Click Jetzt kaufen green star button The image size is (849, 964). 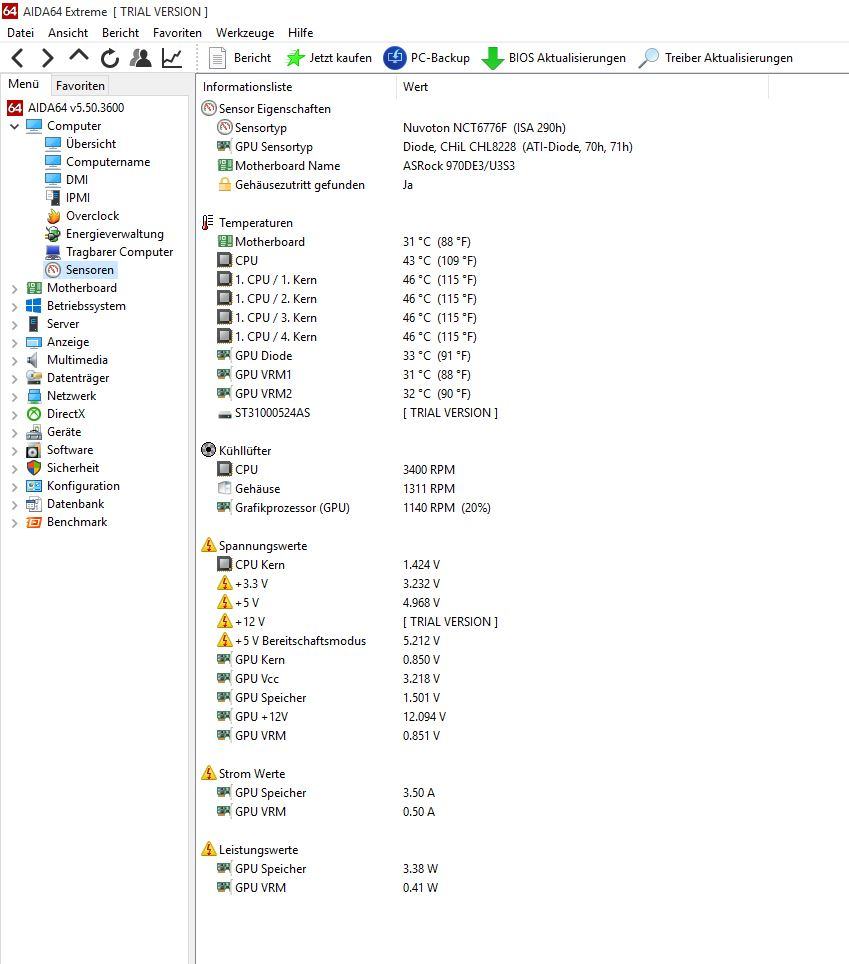(328, 58)
